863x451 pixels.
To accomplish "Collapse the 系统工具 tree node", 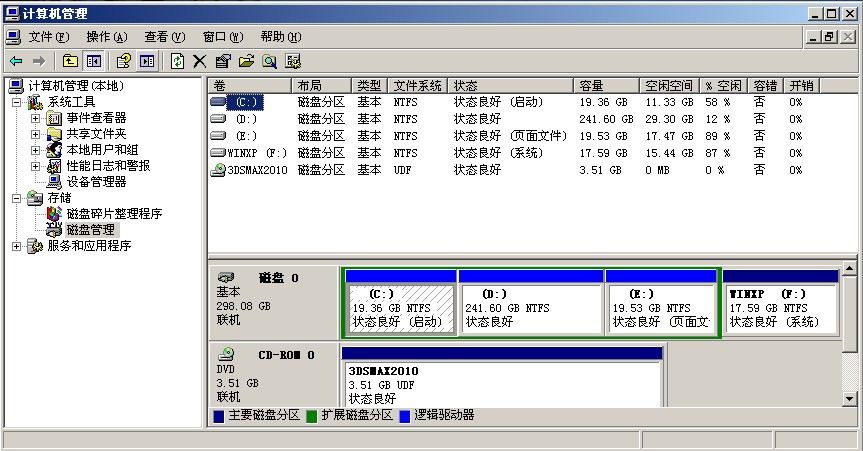I will (x=17, y=102).
